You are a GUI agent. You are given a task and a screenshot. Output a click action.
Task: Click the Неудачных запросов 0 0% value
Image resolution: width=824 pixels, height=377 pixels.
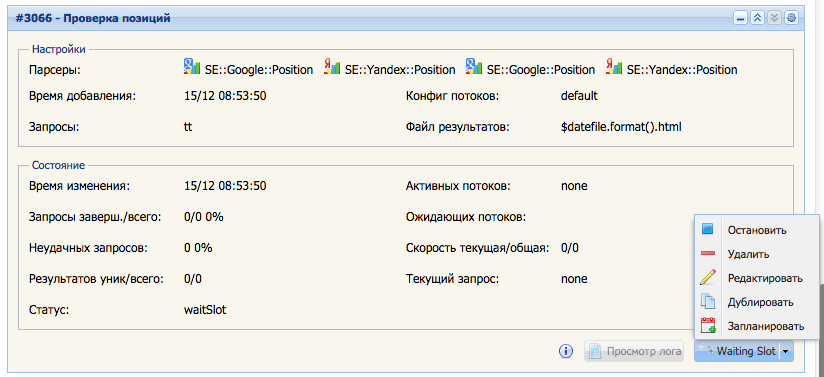click(198, 248)
